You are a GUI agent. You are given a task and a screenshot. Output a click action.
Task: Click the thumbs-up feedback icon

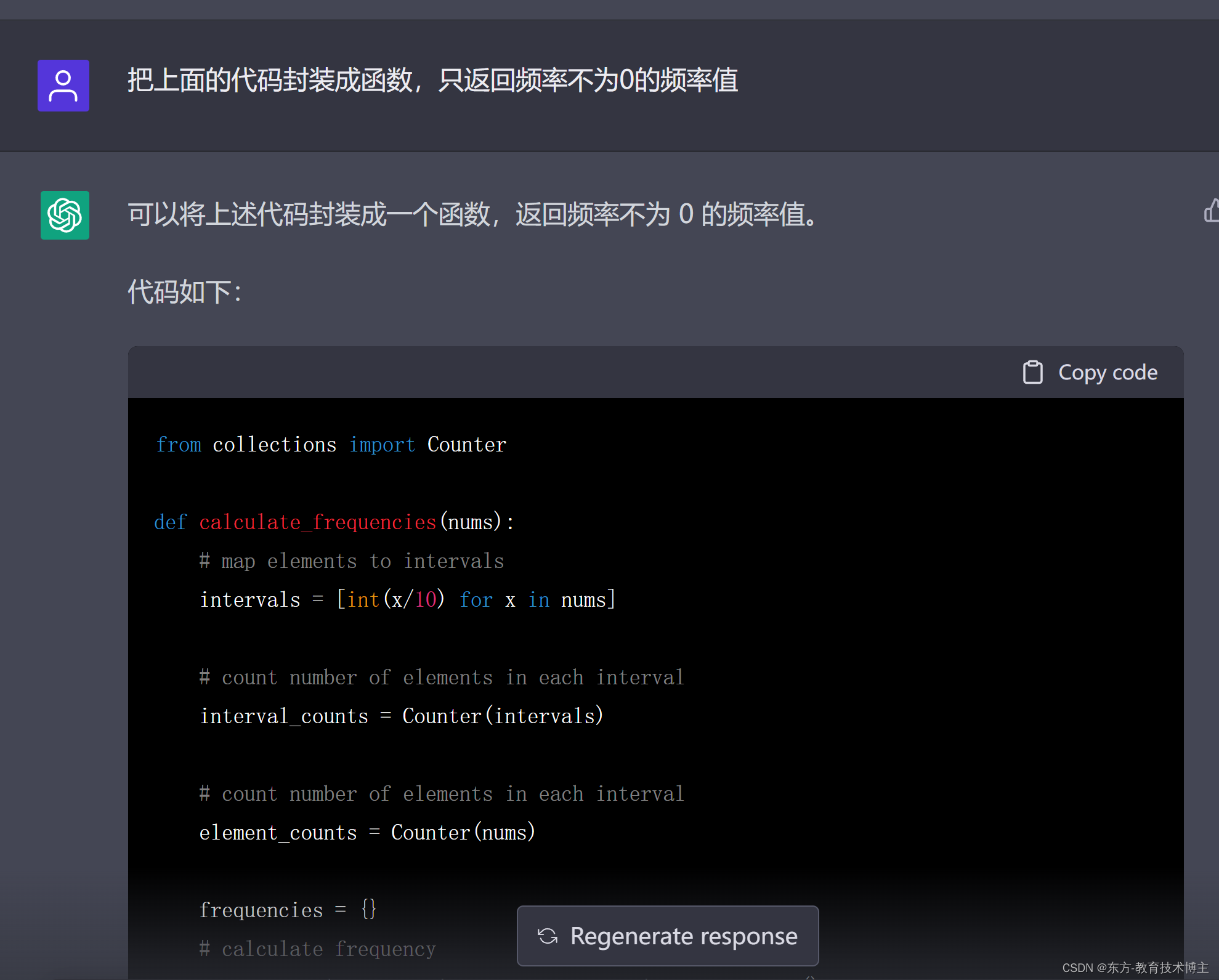1212,211
